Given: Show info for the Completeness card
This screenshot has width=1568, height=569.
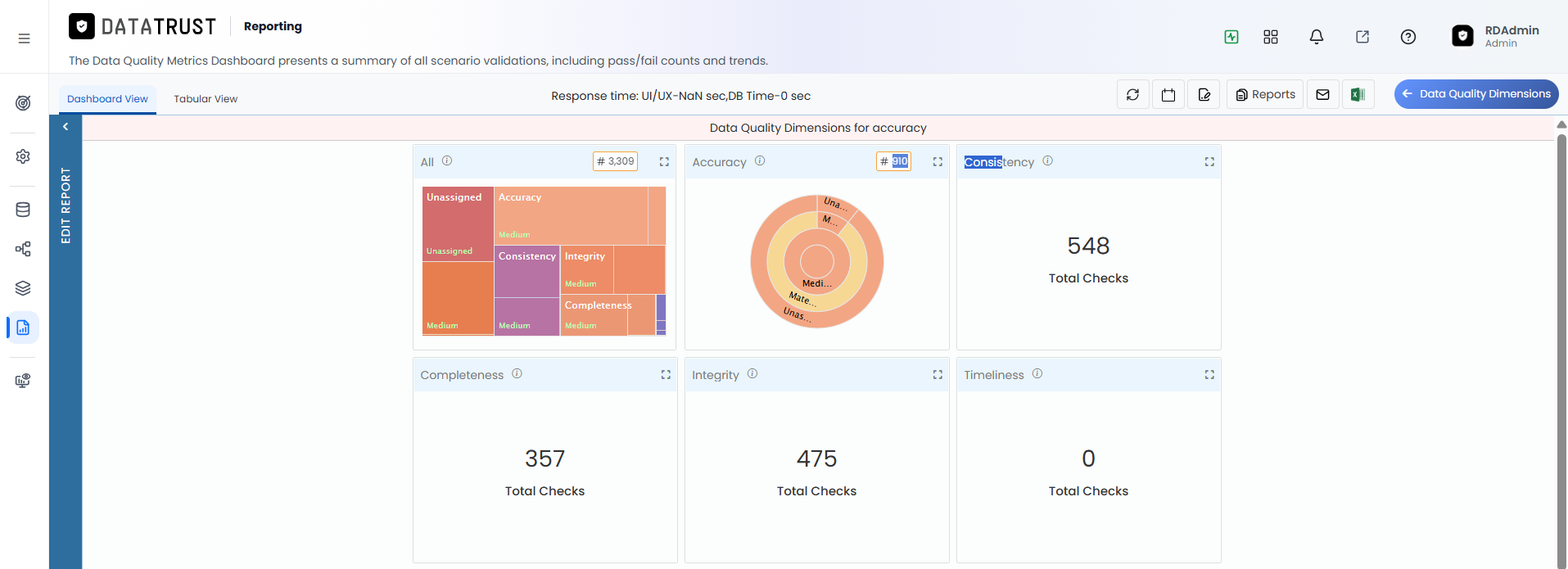Looking at the screenshot, I should [x=517, y=373].
